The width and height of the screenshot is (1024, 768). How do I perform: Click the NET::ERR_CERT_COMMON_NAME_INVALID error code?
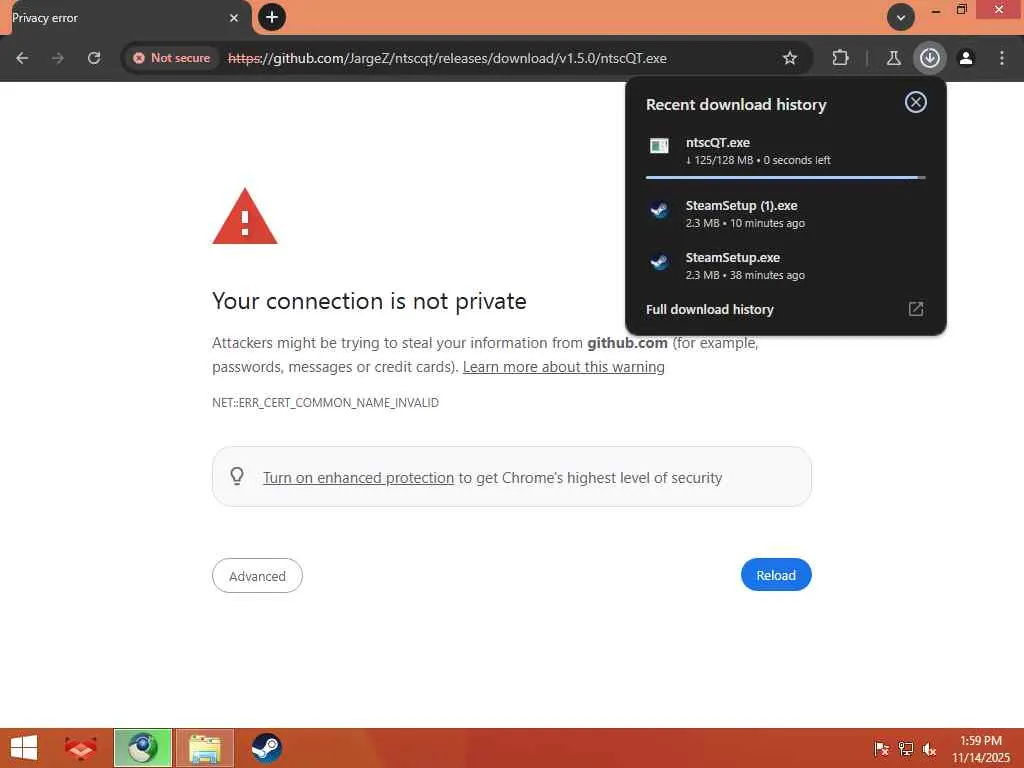click(325, 402)
